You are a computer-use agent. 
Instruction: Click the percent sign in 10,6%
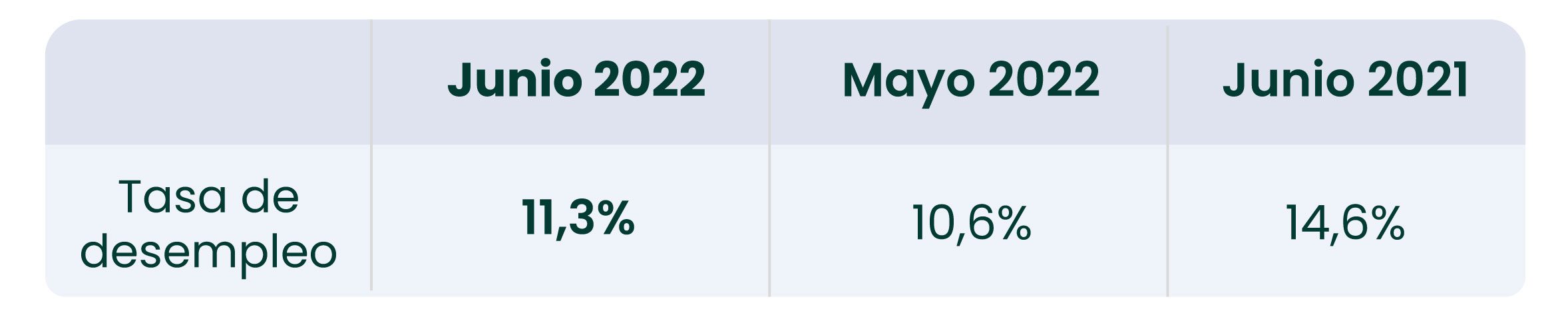pos(1012,222)
